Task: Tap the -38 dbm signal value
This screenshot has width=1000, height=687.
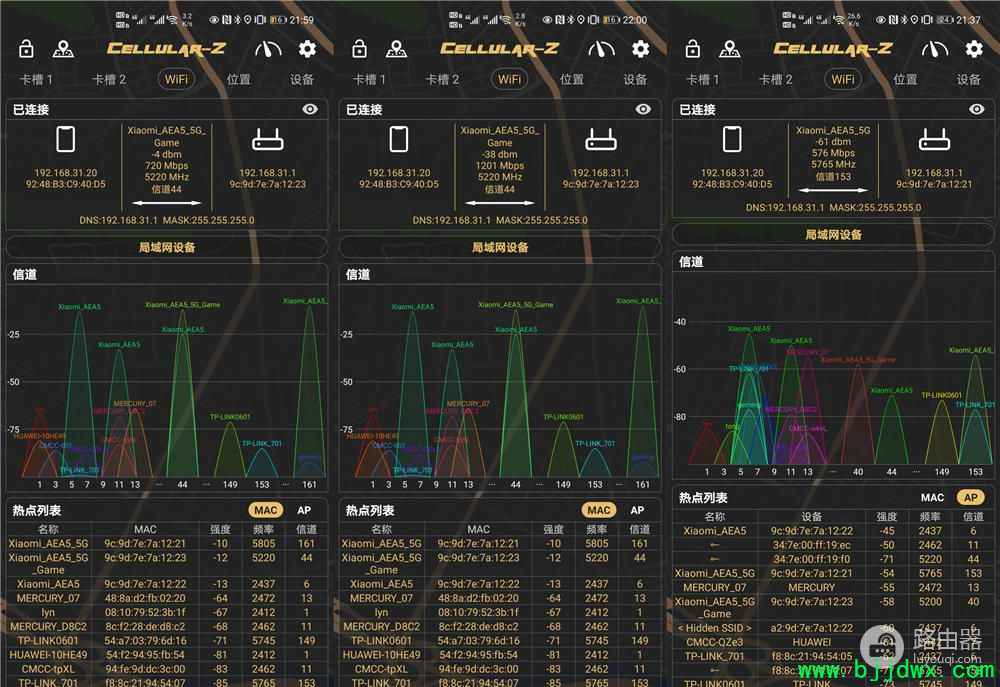Action: [500, 154]
